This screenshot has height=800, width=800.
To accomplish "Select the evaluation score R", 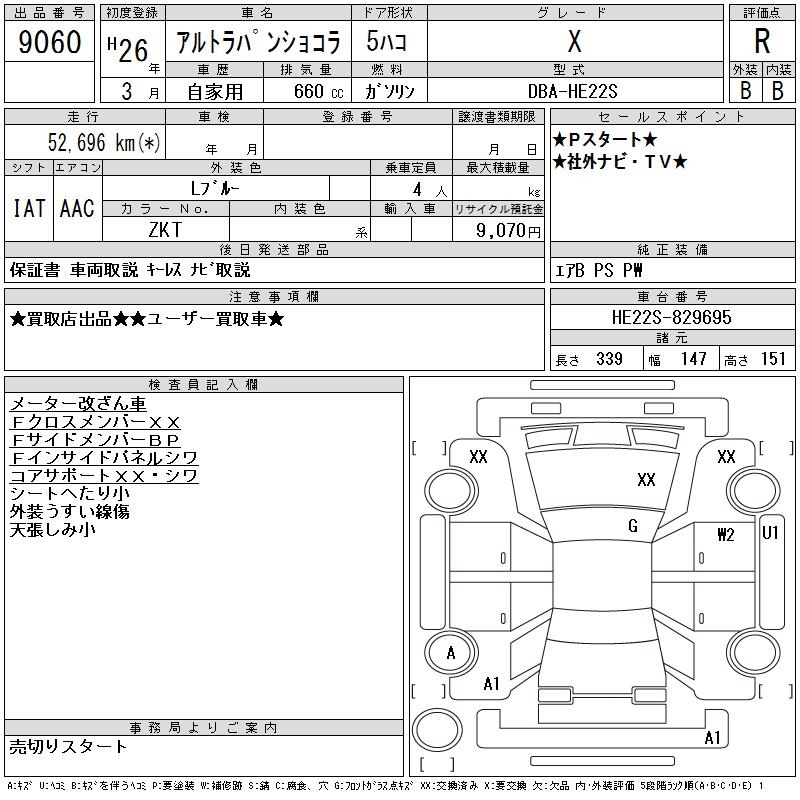I will pyautogui.click(x=762, y=41).
